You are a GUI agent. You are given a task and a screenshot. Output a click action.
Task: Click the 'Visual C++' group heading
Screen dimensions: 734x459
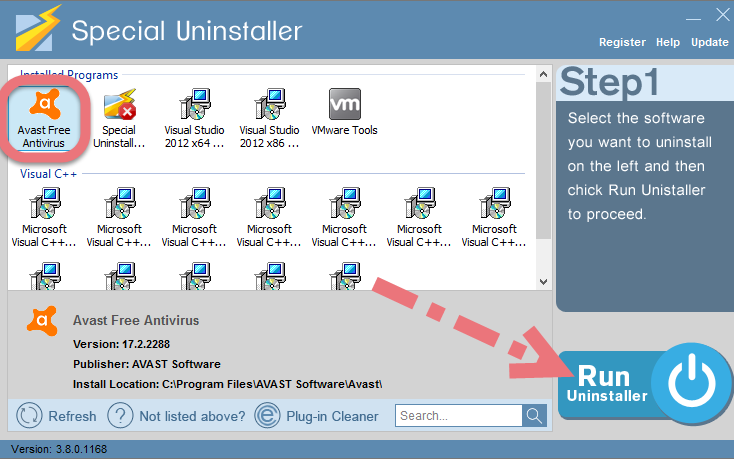(x=48, y=174)
